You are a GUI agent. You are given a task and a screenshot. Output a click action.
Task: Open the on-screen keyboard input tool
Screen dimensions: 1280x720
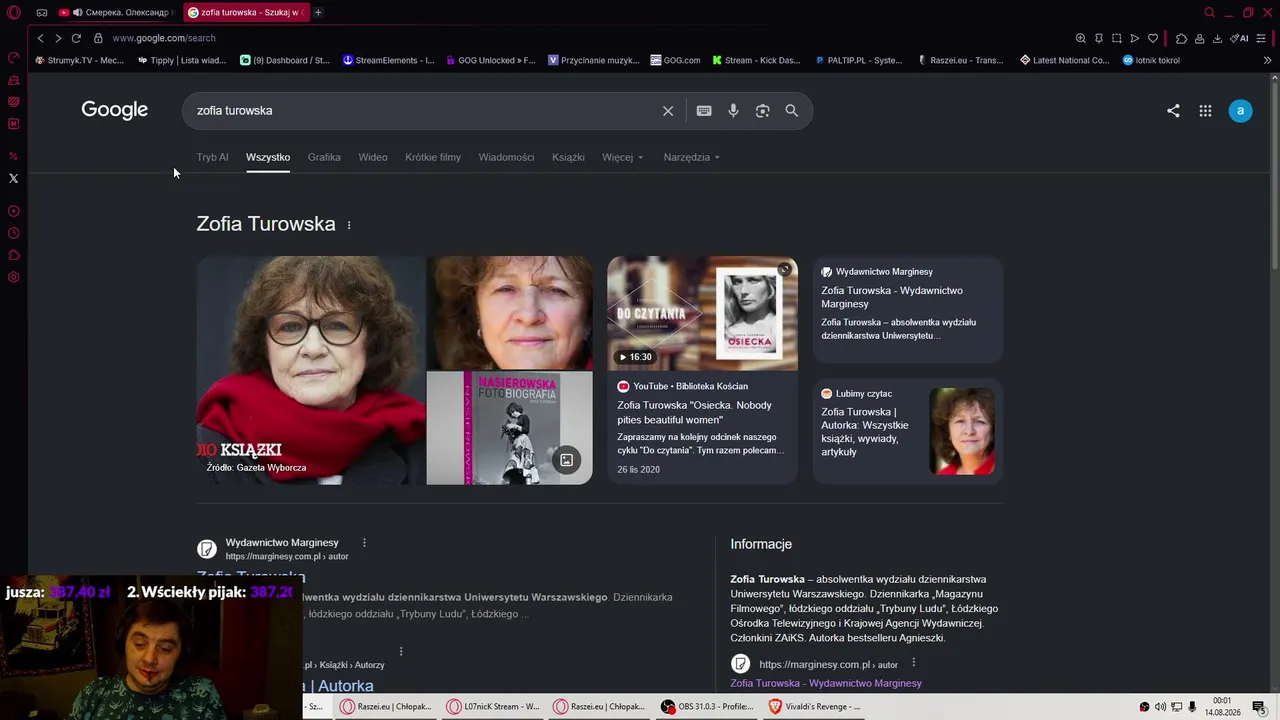click(704, 111)
